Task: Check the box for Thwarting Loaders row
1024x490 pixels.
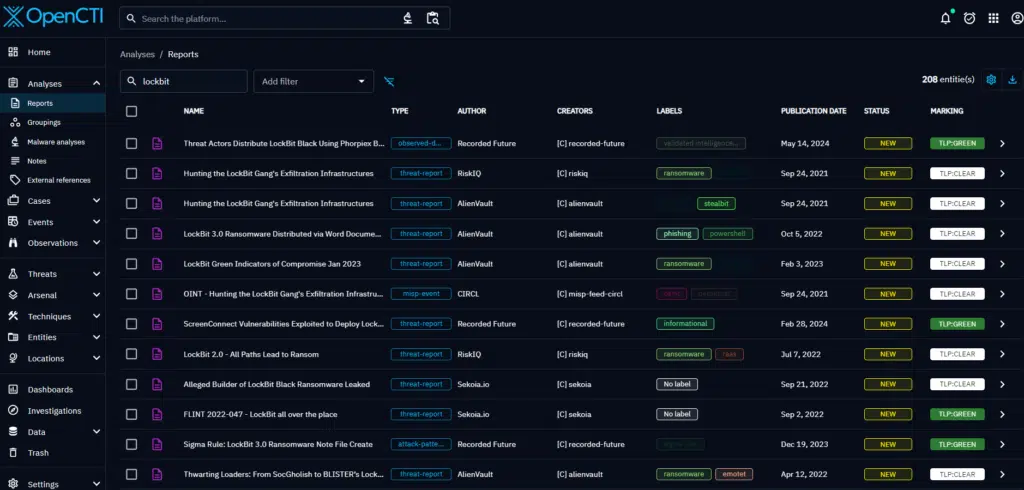Action: 131,474
